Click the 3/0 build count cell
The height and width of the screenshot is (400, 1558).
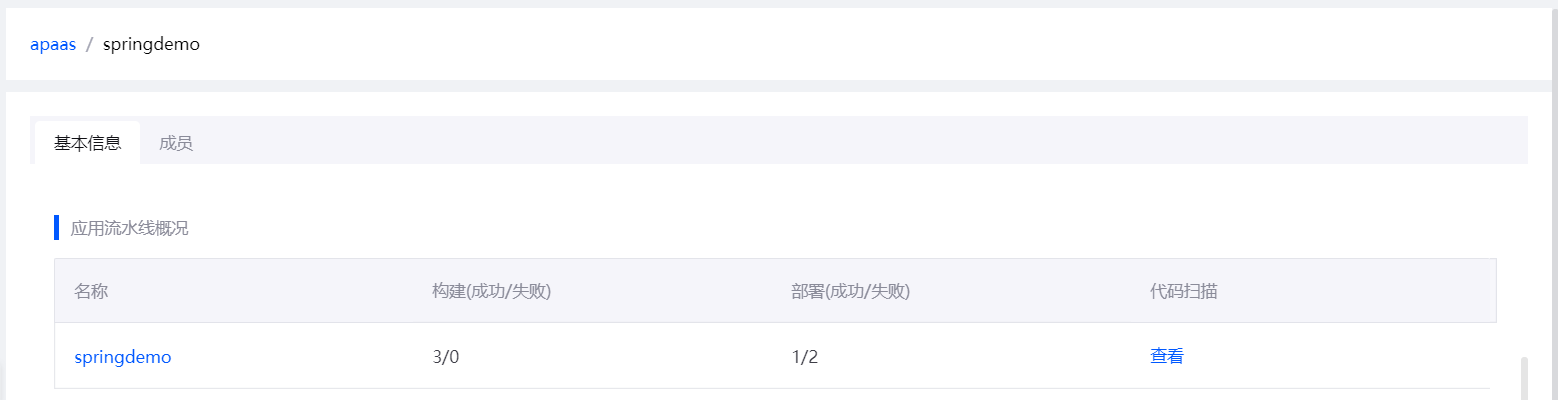(446, 357)
